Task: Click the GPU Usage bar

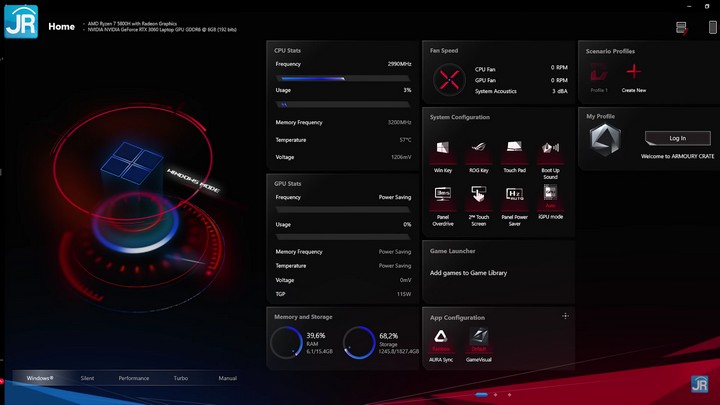Action: pyautogui.click(x=343, y=237)
